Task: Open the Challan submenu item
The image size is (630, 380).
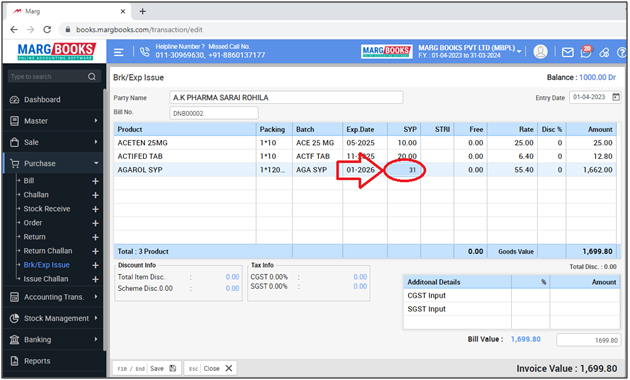Action: click(36, 195)
